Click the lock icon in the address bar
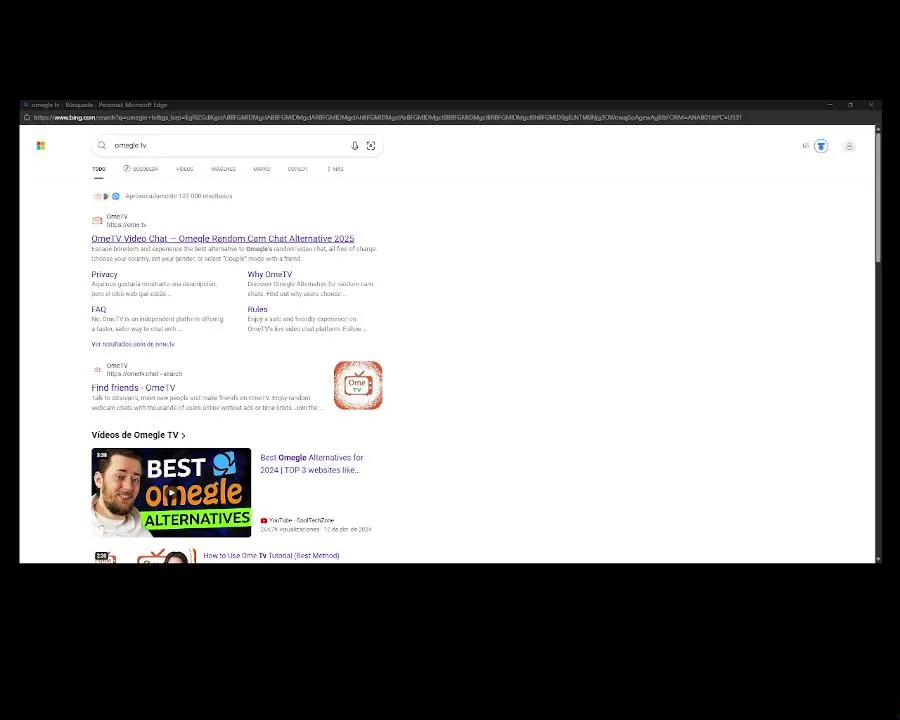 26,117
